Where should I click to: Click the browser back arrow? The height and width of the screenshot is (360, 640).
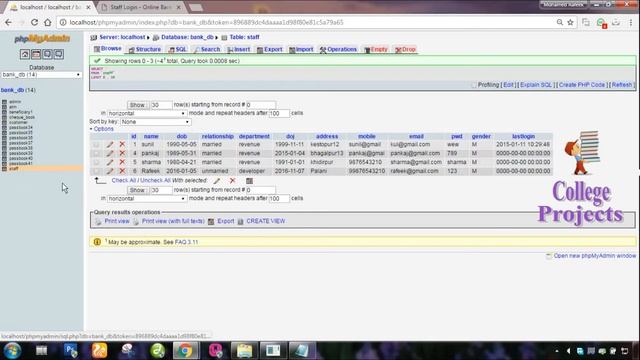[x=9, y=22]
